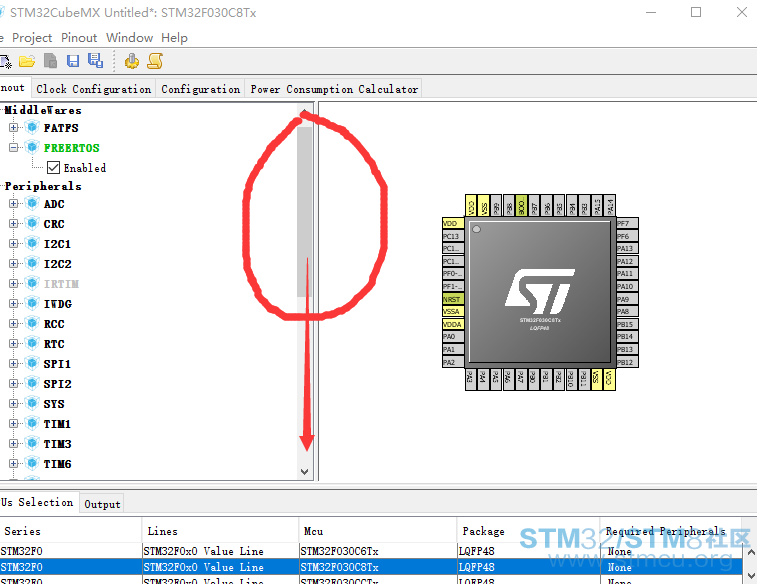Open the Pinout menu
Viewport: 757px width, 584px height.
click(79, 38)
